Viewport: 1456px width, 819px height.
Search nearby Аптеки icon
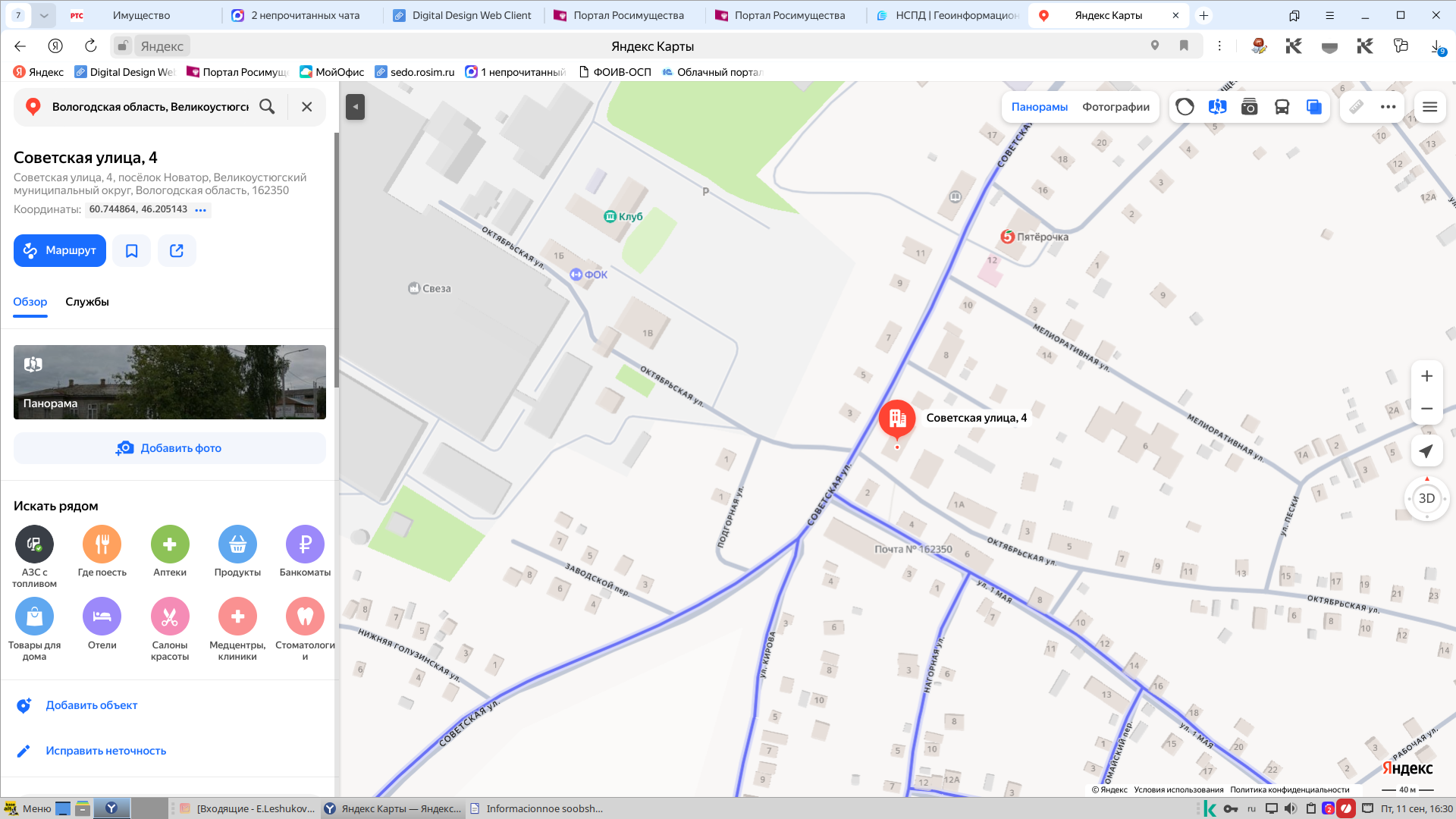pyautogui.click(x=170, y=544)
